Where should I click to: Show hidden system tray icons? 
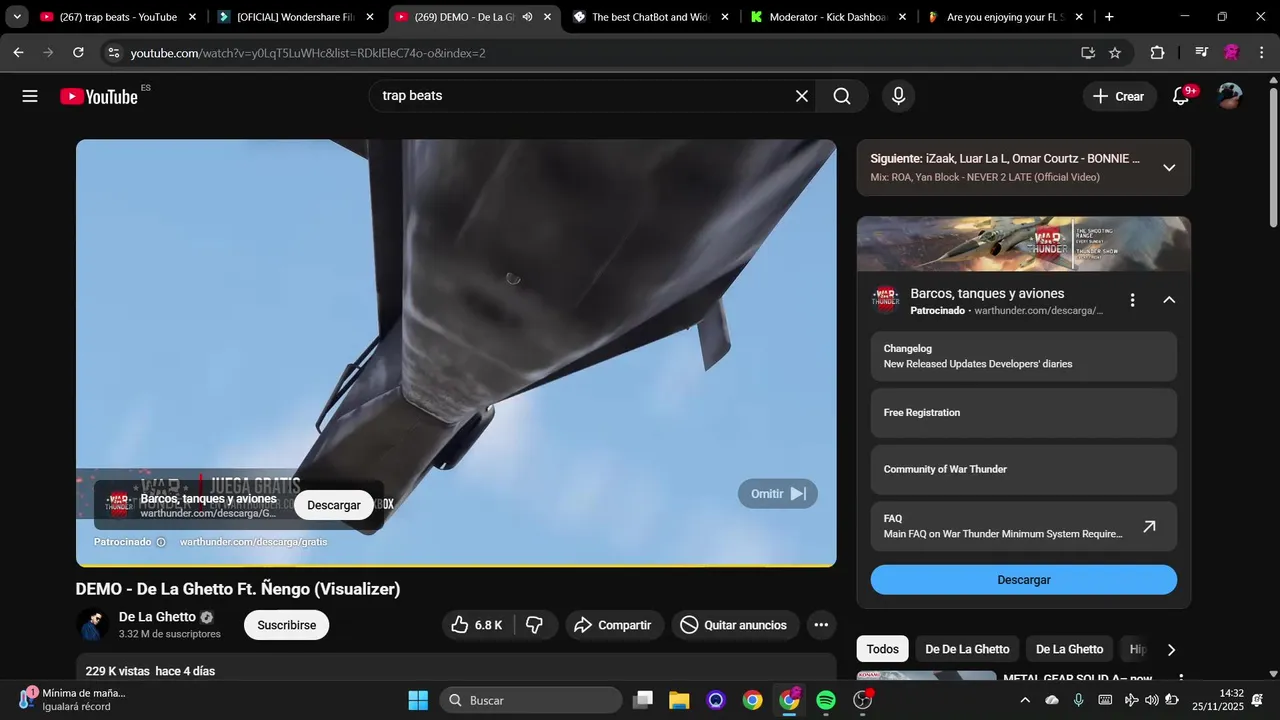pos(1024,700)
